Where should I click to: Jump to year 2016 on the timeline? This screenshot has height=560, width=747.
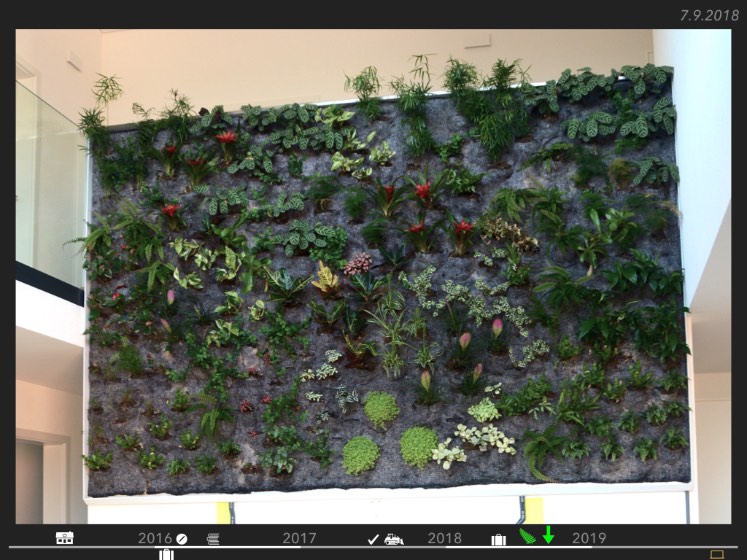click(x=155, y=538)
